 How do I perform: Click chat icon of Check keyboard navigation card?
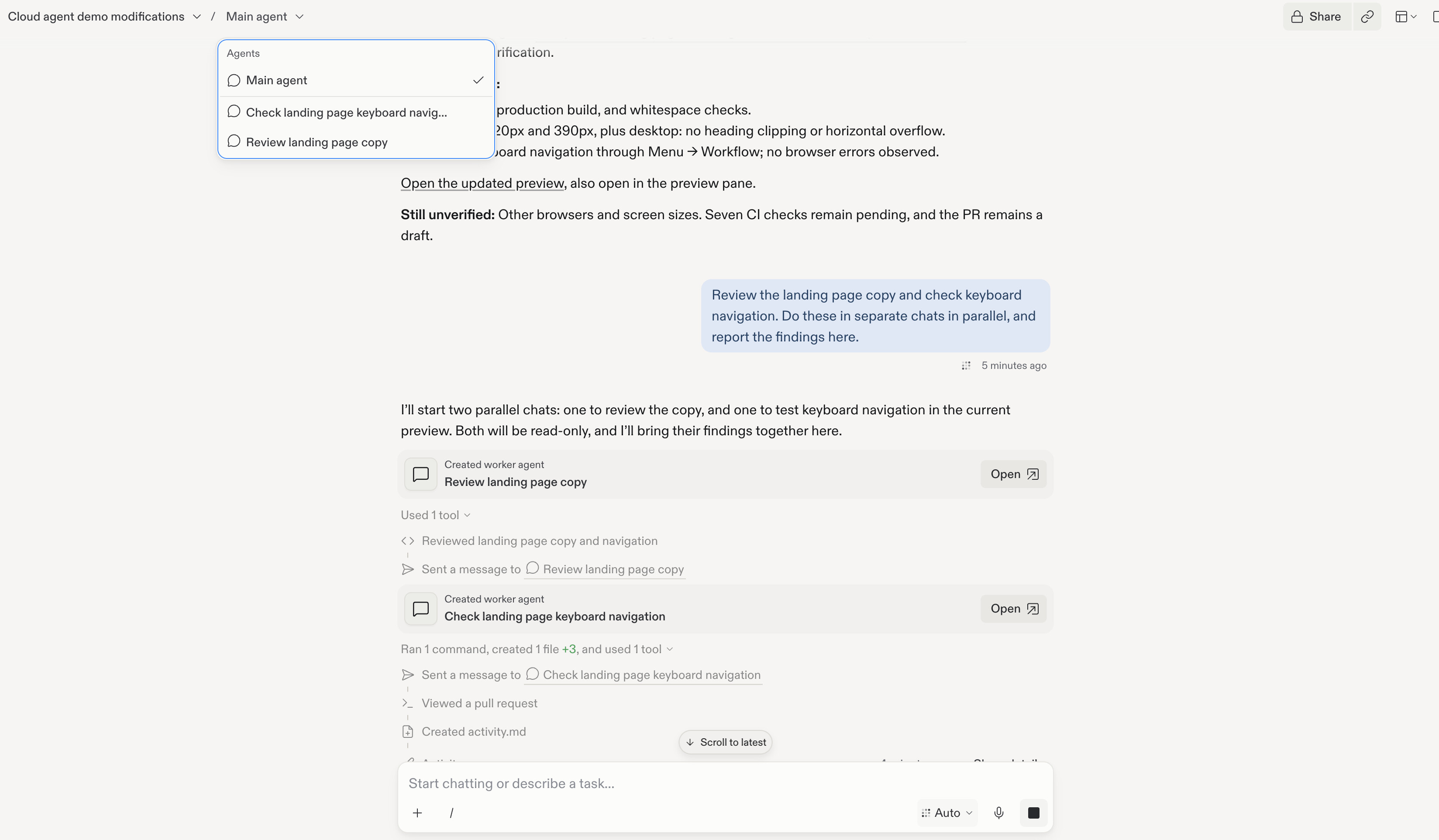[x=421, y=609]
